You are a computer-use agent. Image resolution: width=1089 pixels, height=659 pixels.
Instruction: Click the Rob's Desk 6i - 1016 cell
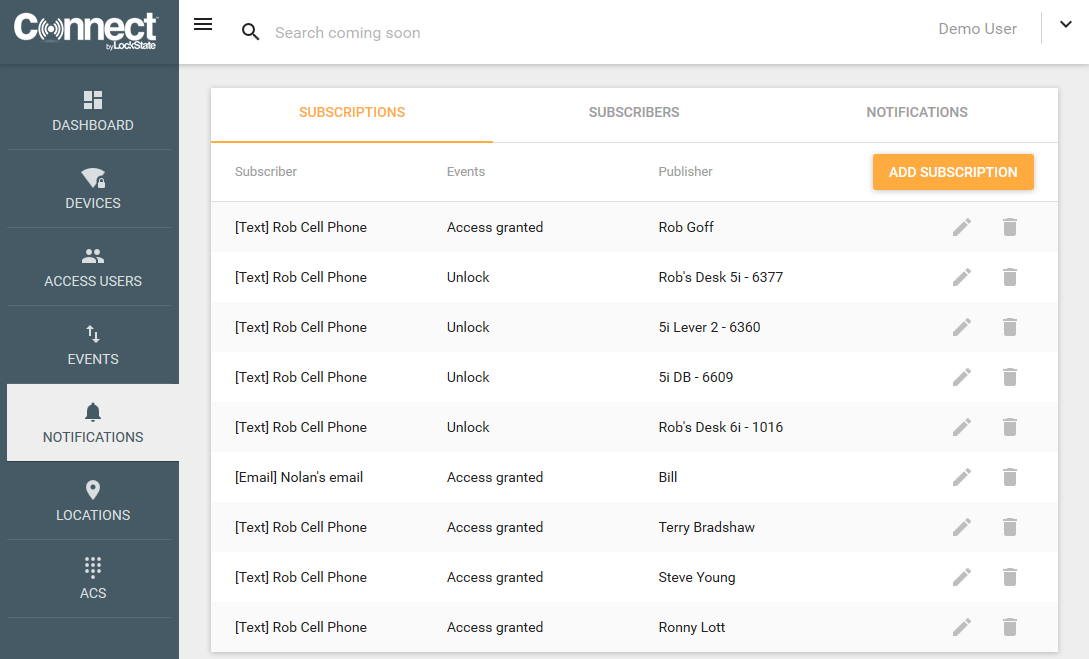721,427
